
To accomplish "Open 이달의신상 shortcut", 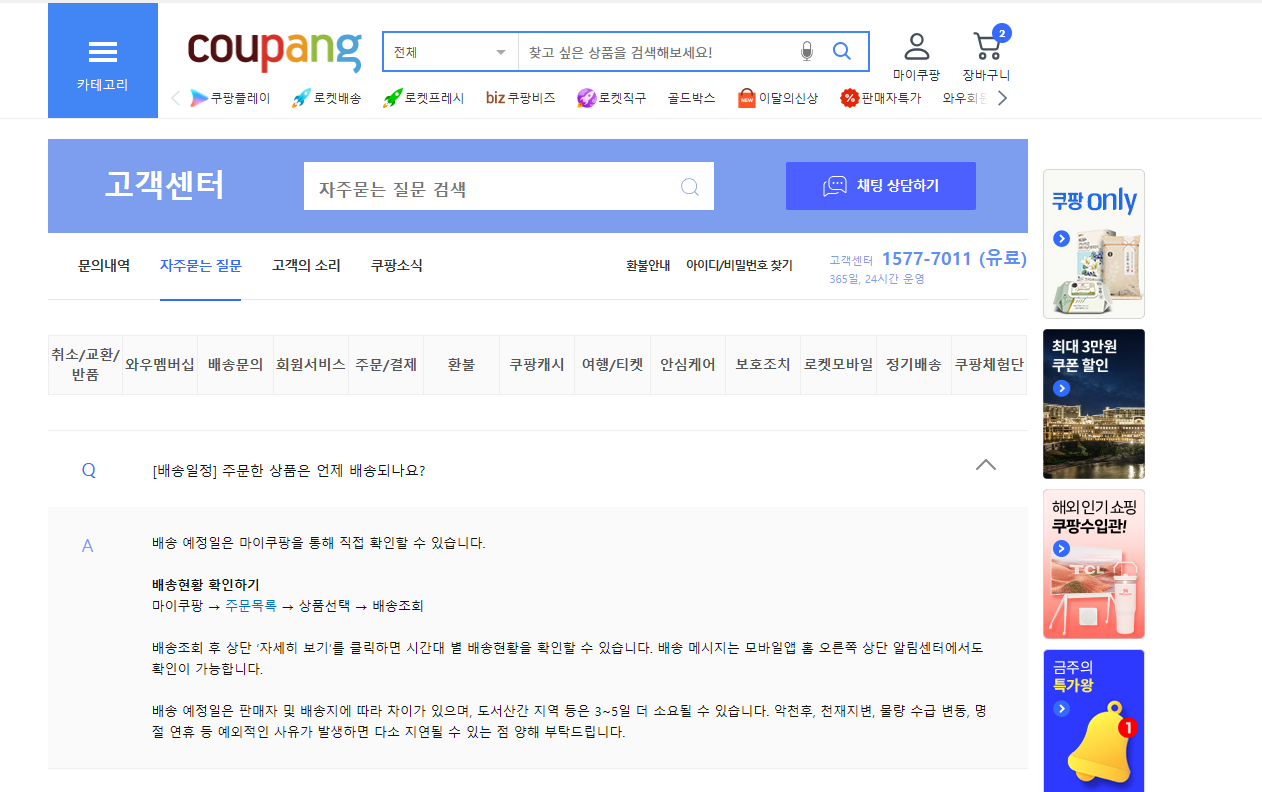I will (778, 98).
